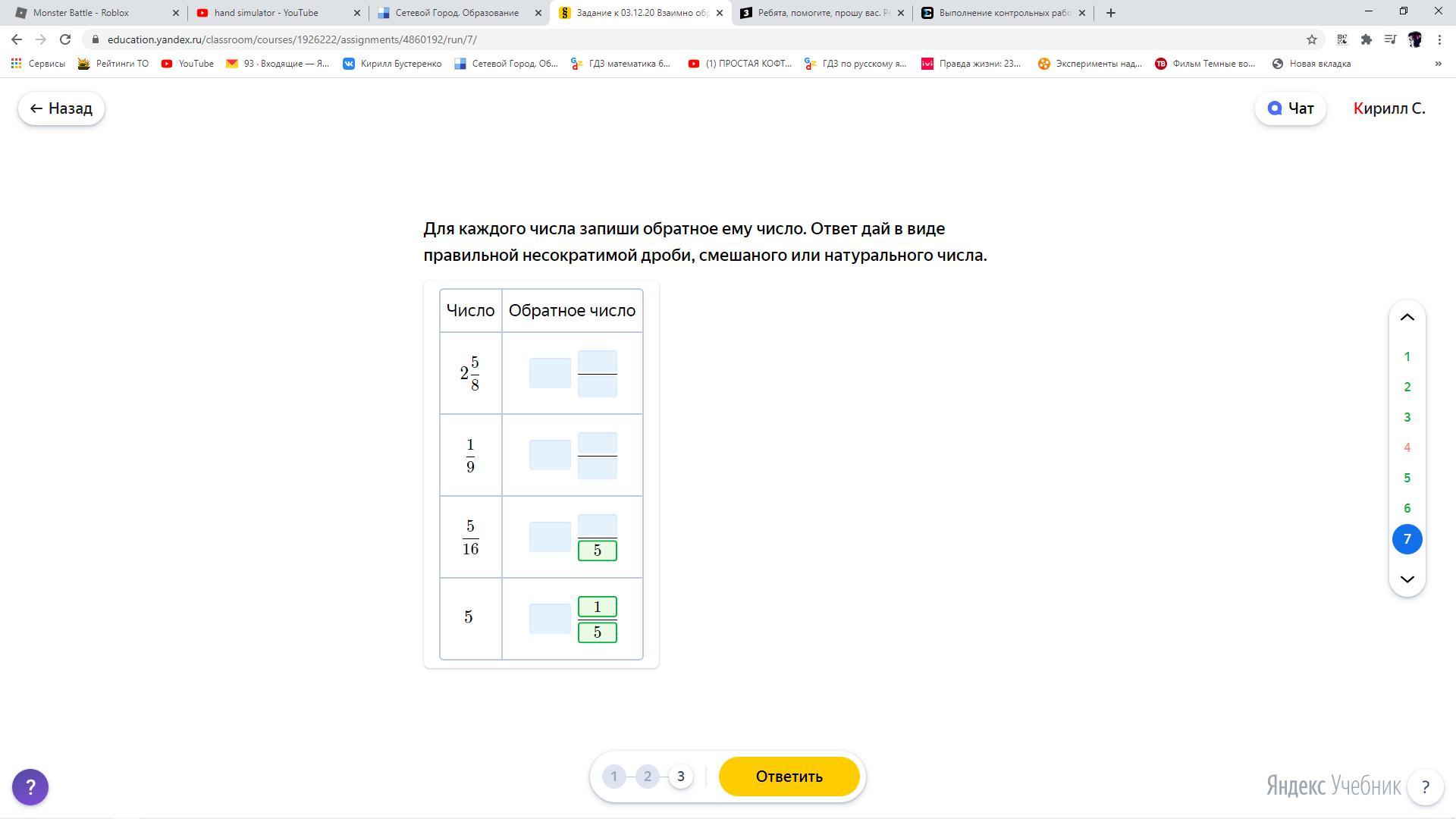
Task: Click whole-number field in 2 5/8 row
Action: point(550,373)
